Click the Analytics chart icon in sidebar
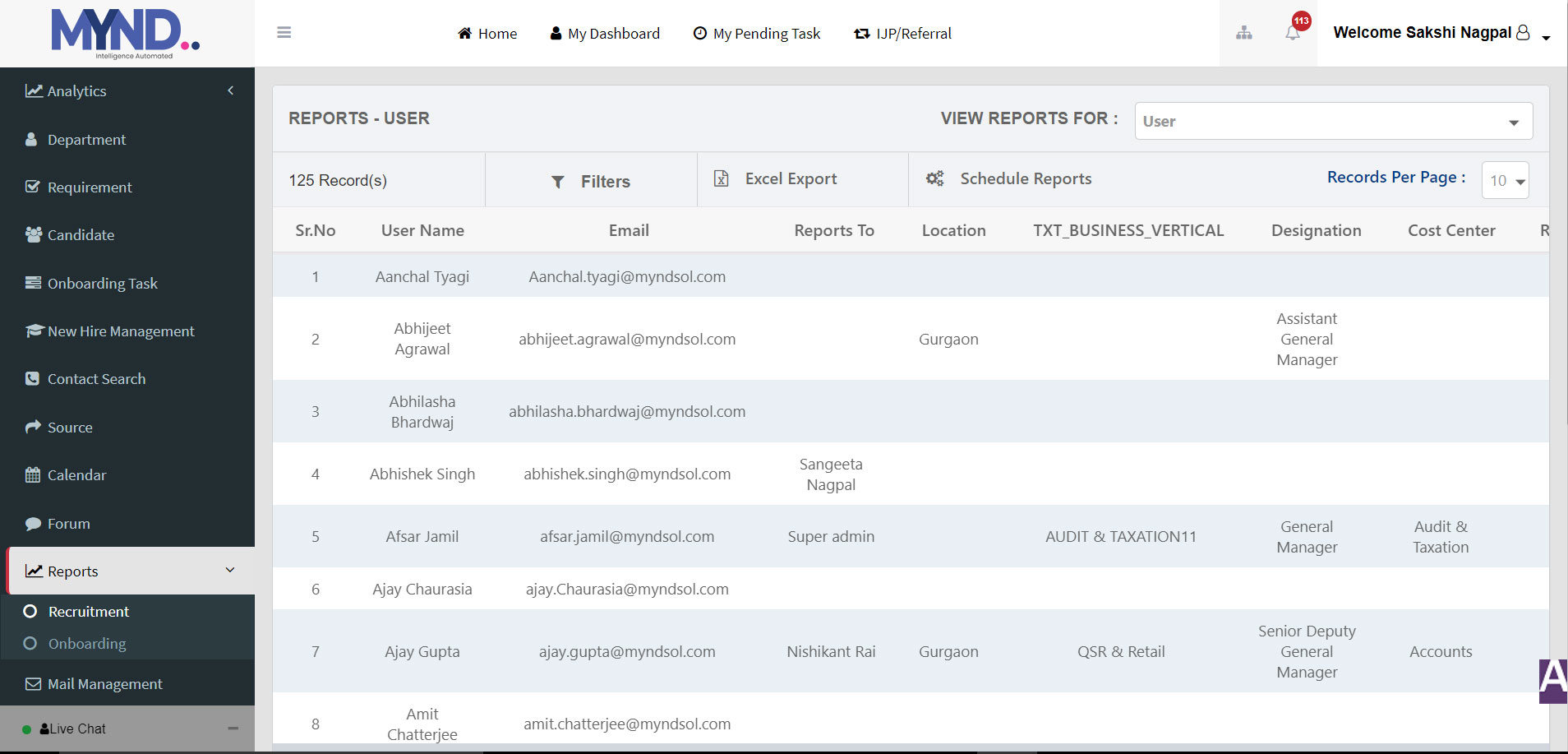 [x=34, y=91]
